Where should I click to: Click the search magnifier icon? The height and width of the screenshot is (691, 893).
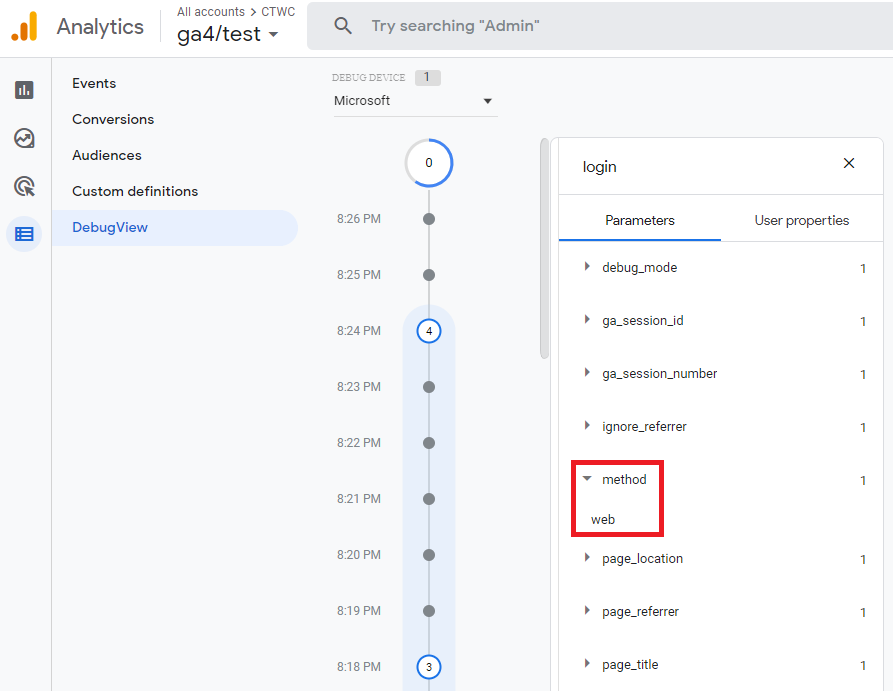pyautogui.click(x=343, y=26)
